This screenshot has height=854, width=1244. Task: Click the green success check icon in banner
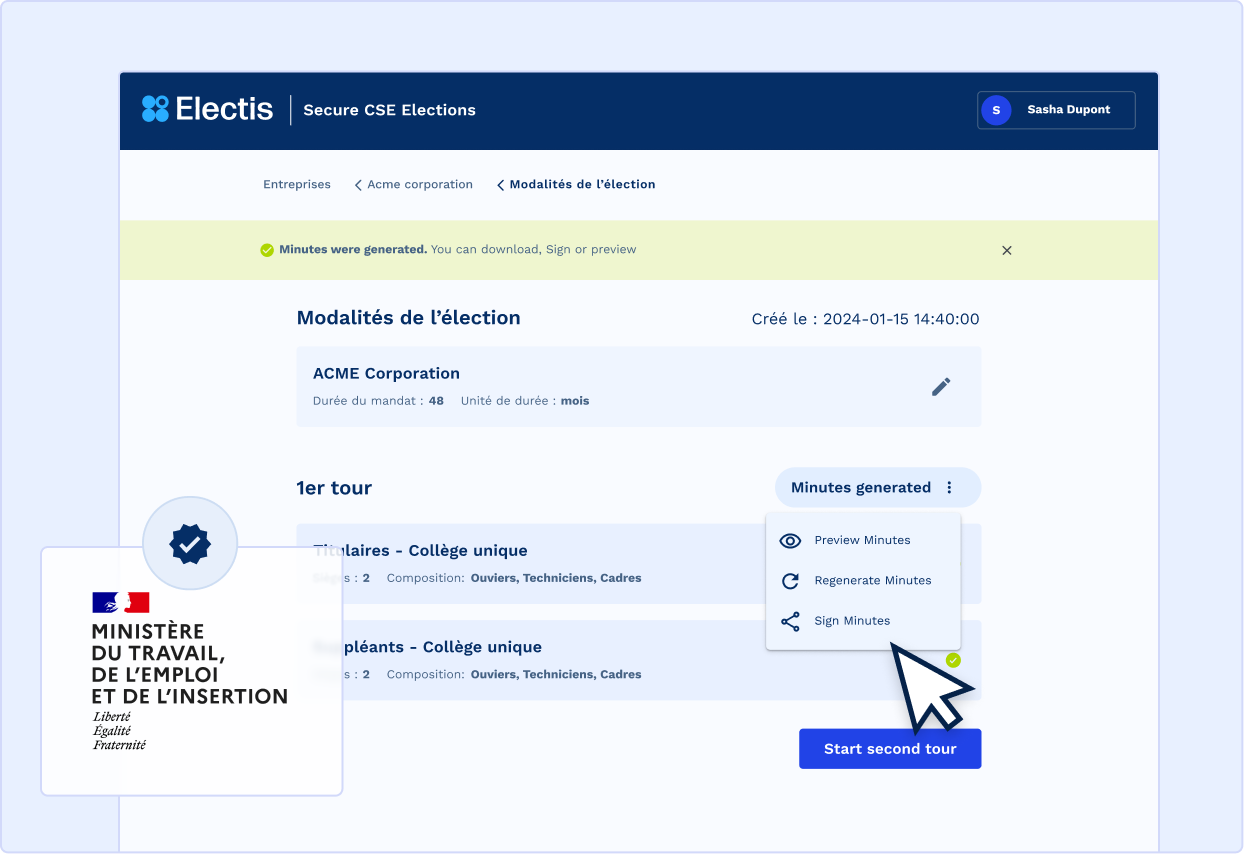(267, 250)
